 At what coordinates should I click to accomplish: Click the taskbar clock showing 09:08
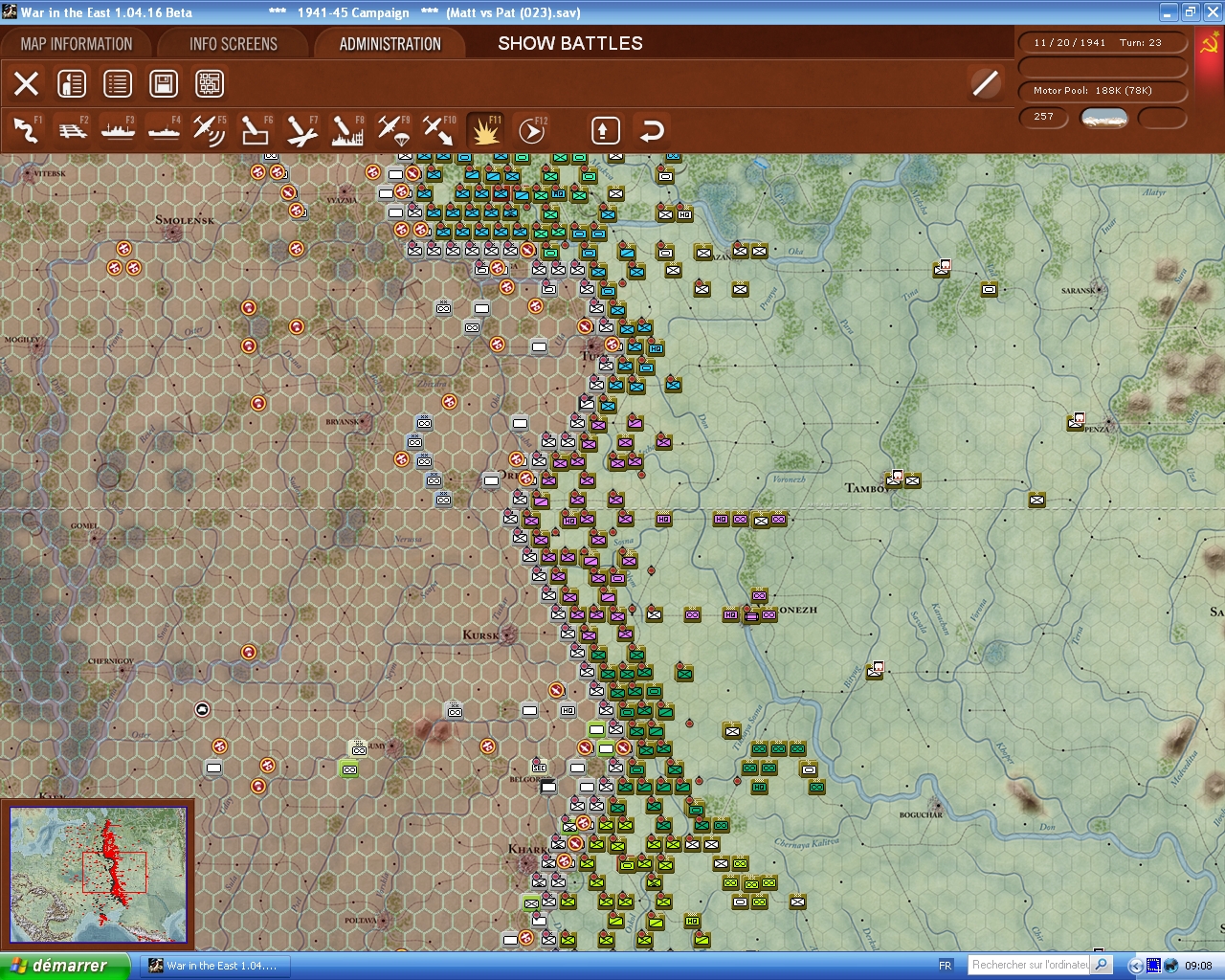(x=1198, y=967)
